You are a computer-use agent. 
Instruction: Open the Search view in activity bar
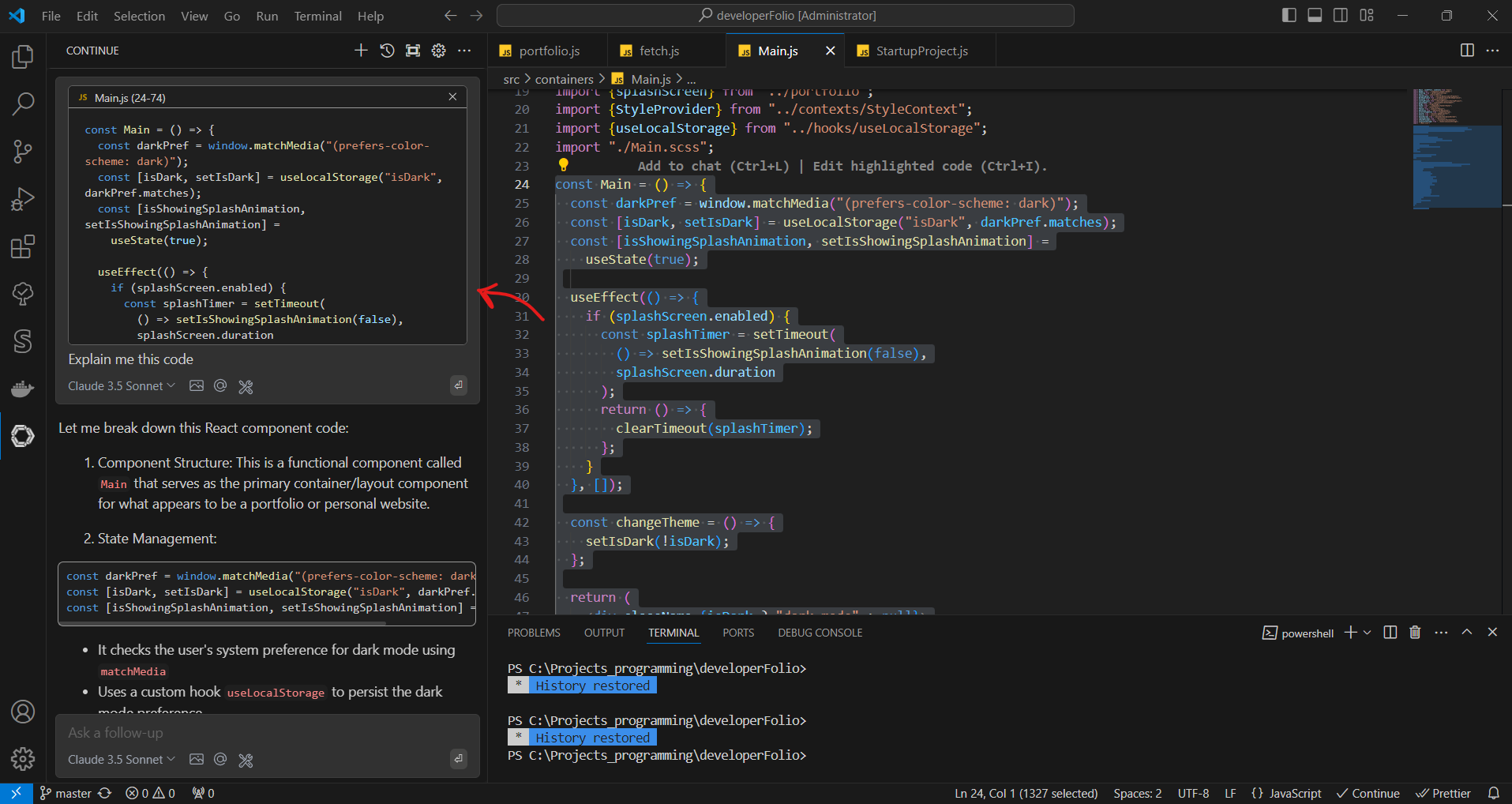click(23, 103)
